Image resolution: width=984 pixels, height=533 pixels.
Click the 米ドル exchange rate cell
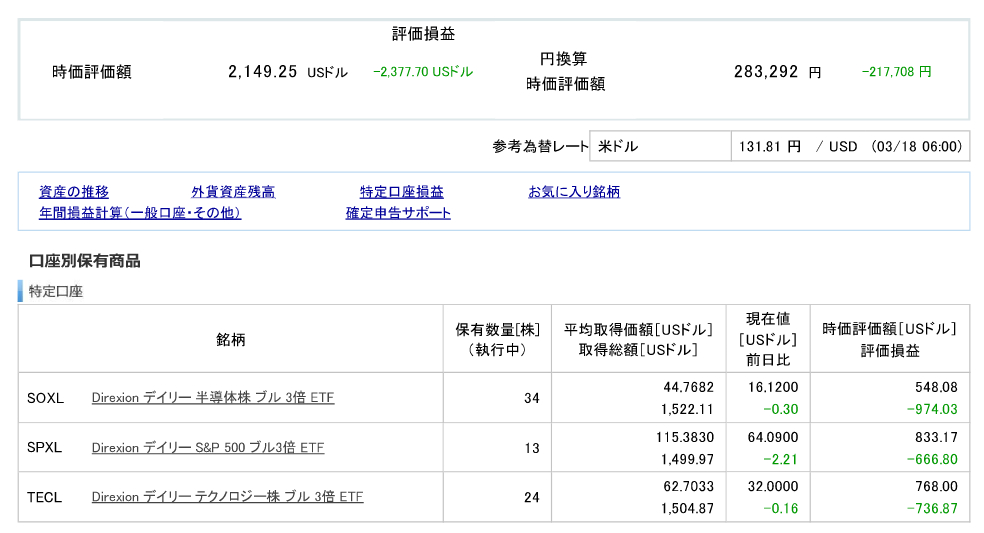coord(660,146)
